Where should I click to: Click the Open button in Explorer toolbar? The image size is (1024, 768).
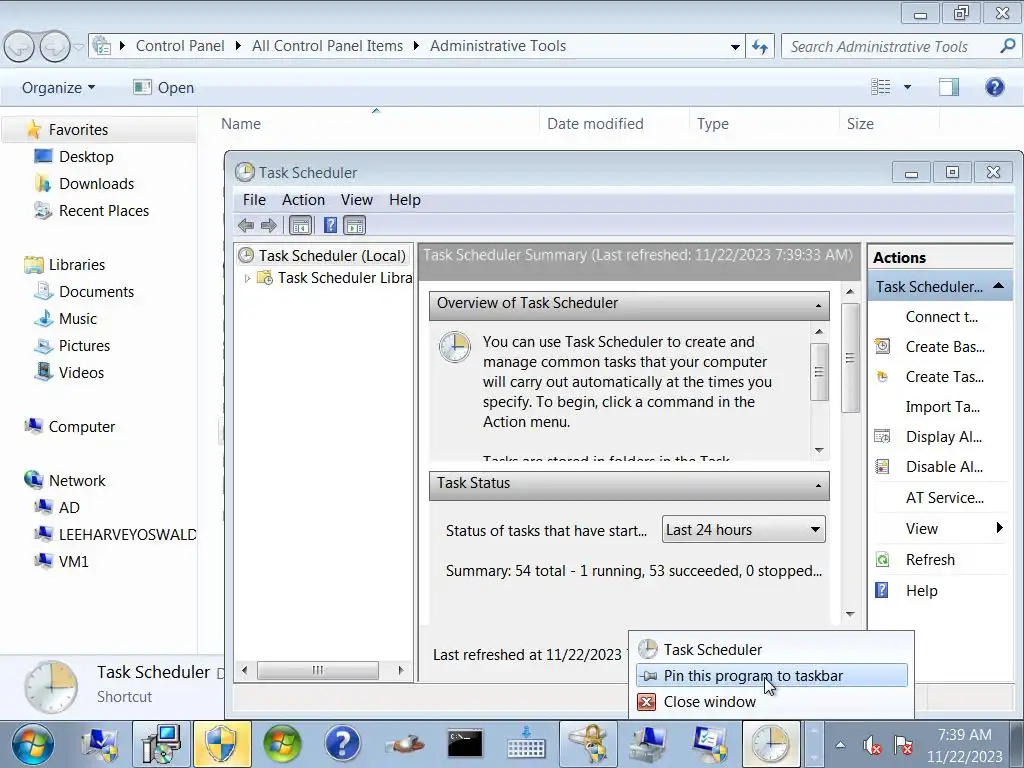163,88
